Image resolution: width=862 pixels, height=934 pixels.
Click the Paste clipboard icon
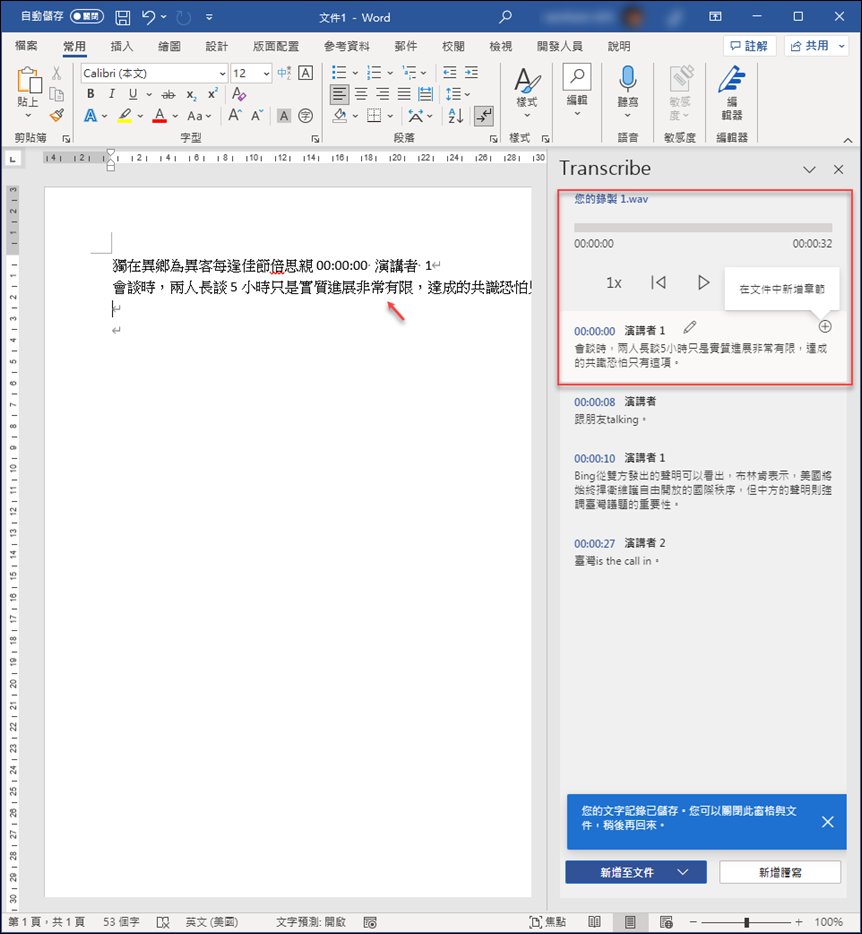point(28,81)
